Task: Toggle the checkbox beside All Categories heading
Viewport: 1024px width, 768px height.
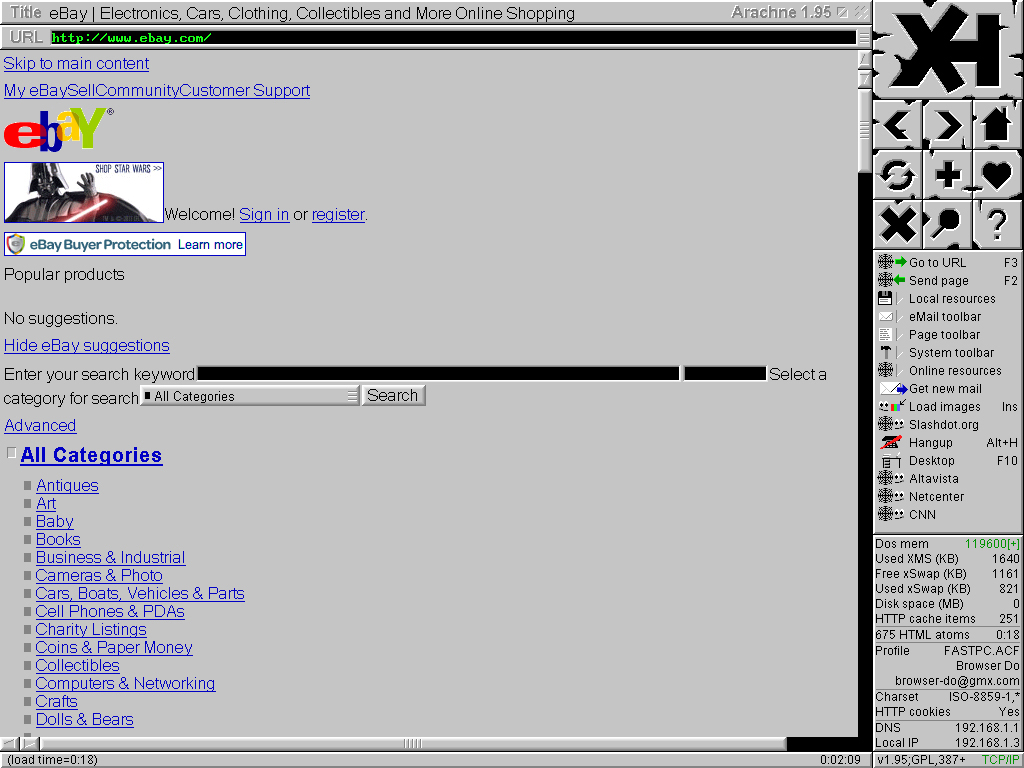Action: point(11,453)
